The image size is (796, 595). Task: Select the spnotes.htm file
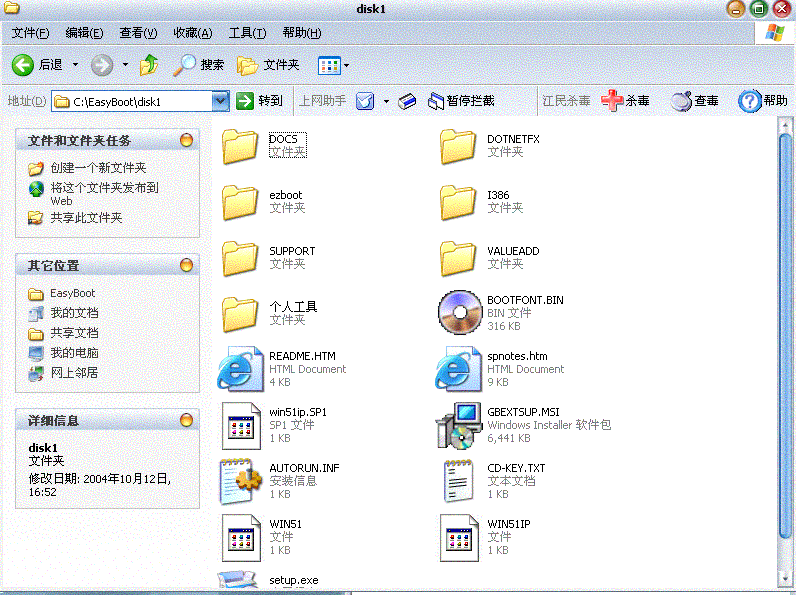tap(500, 369)
